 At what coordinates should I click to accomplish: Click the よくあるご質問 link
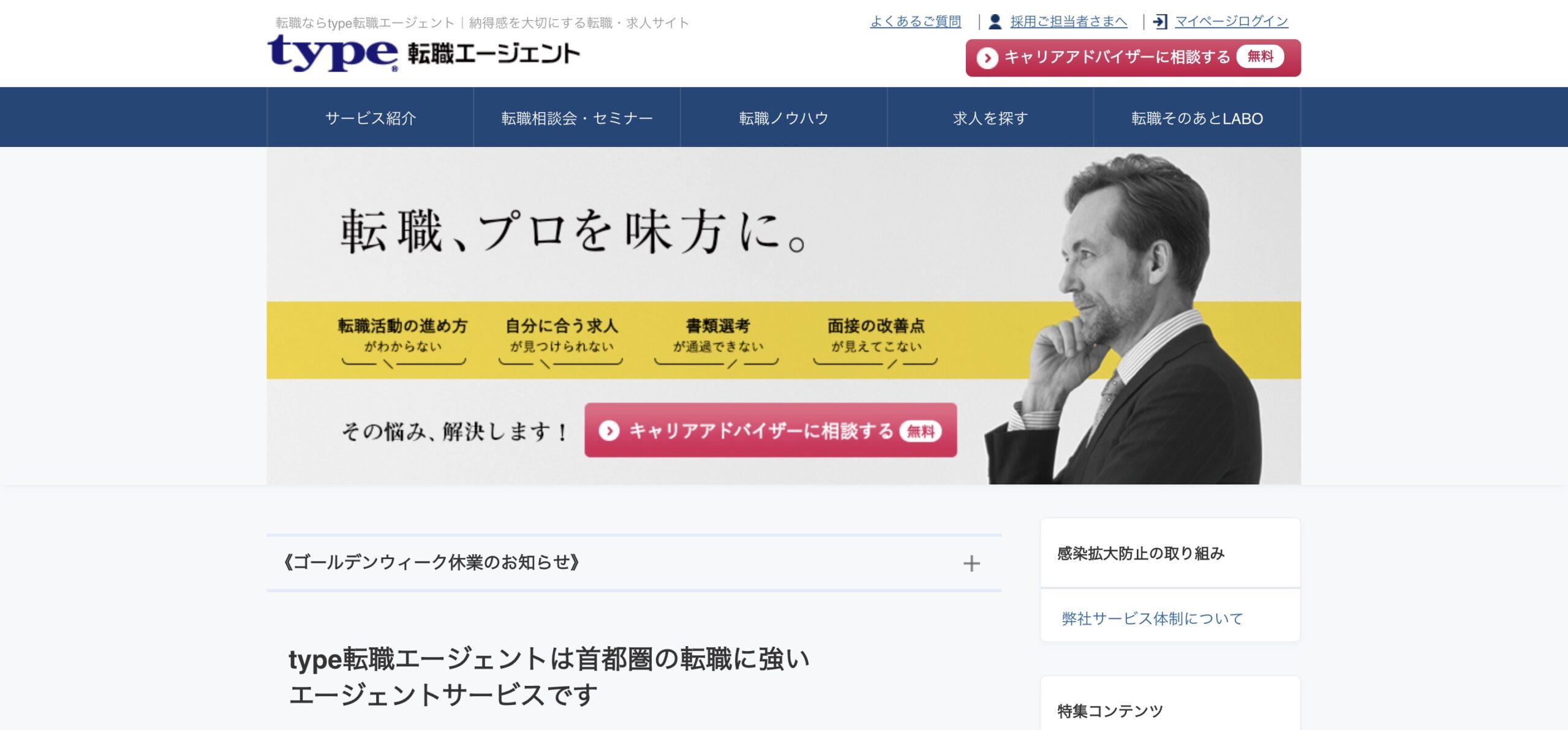coord(915,20)
